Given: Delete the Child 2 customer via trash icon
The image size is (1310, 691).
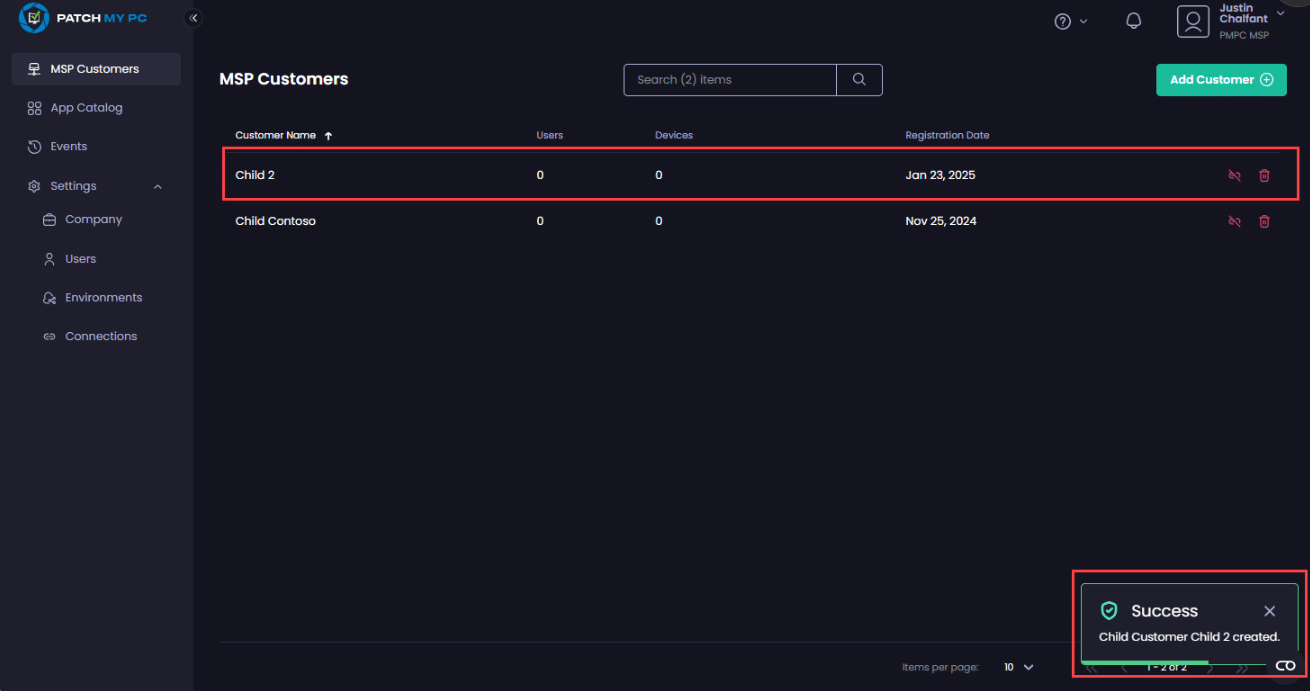Looking at the screenshot, I should [1264, 176].
